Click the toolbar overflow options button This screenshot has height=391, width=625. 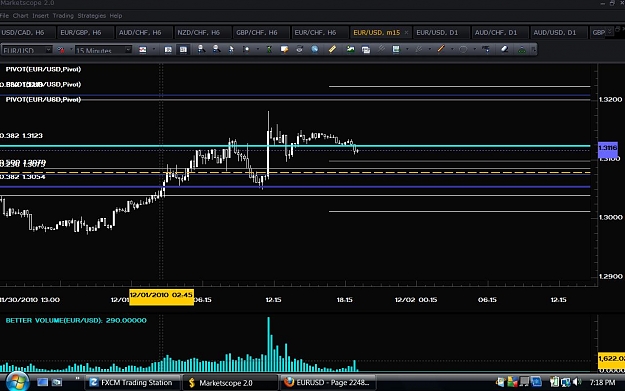point(533,49)
